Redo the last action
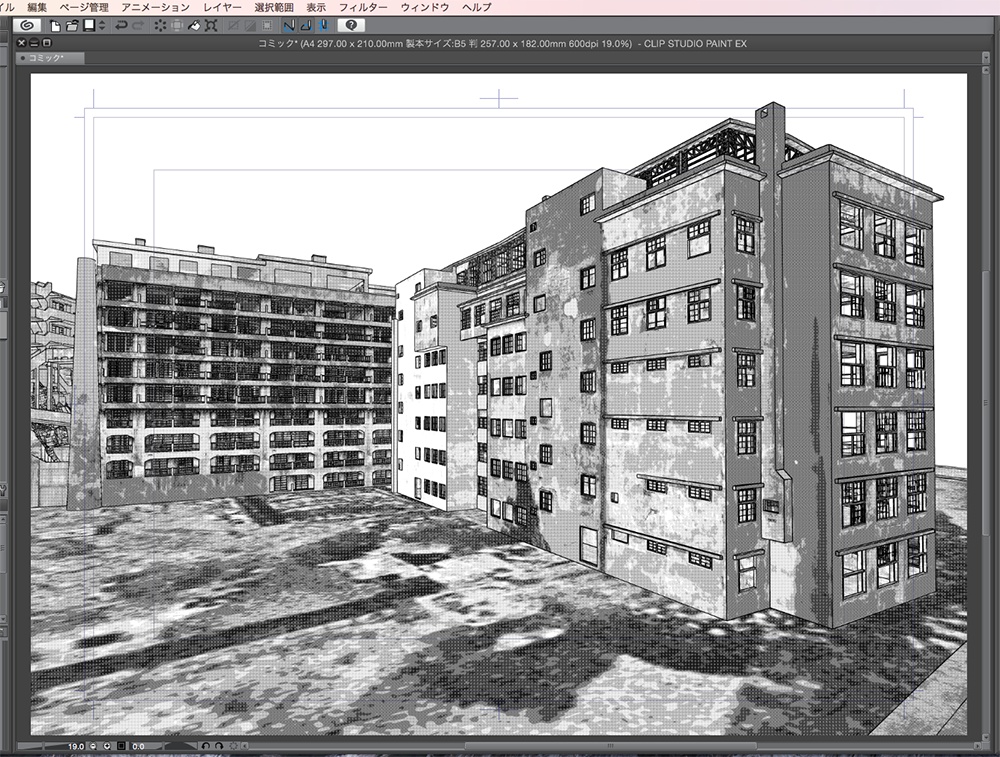The height and width of the screenshot is (757, 1000). pos(138,26)
